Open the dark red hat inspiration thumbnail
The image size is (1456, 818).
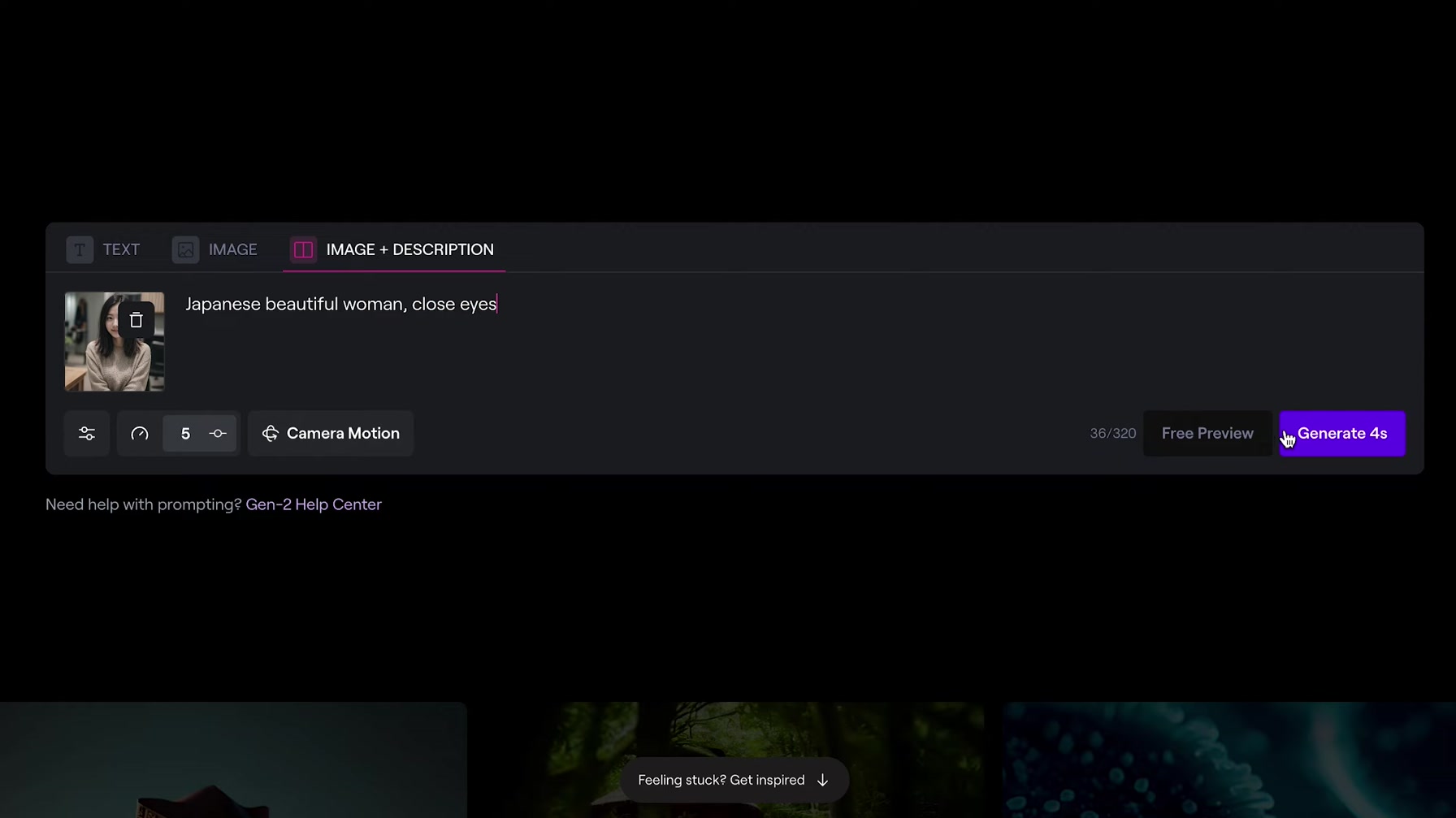[x=233, y=760]
